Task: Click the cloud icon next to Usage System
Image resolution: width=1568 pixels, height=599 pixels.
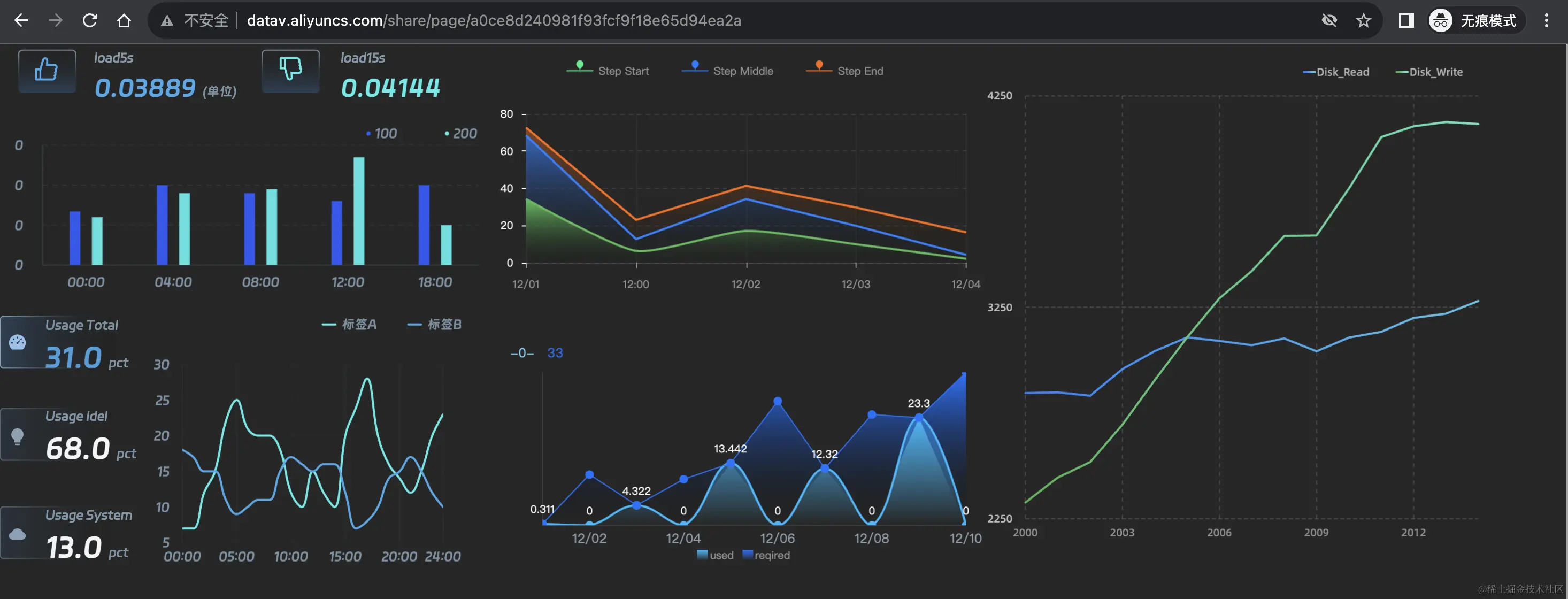Action: pos(18,534)
